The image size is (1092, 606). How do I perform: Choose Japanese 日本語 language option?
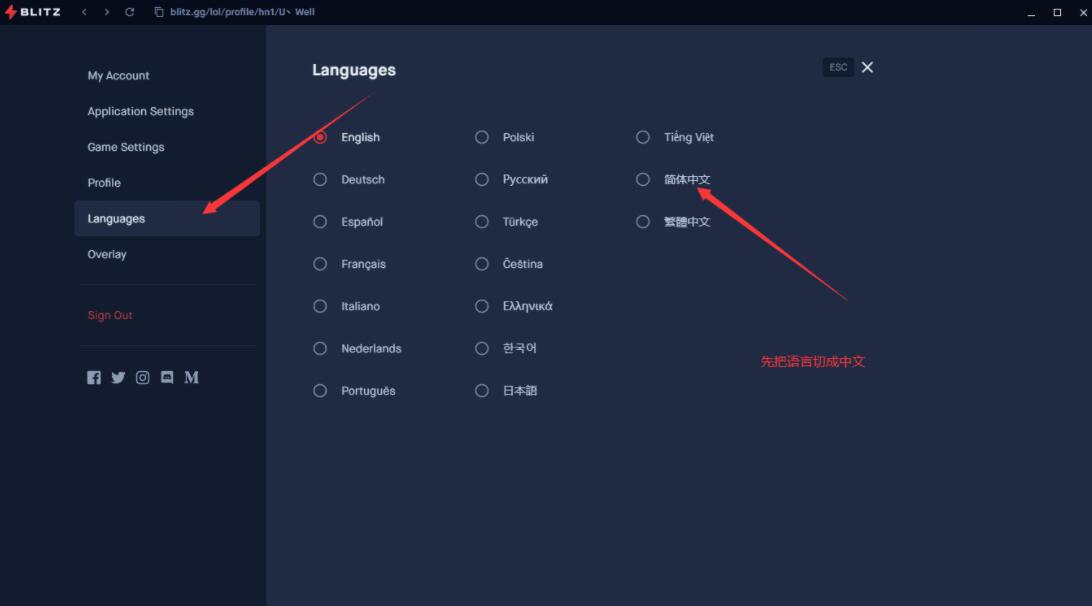coord(482,391)
